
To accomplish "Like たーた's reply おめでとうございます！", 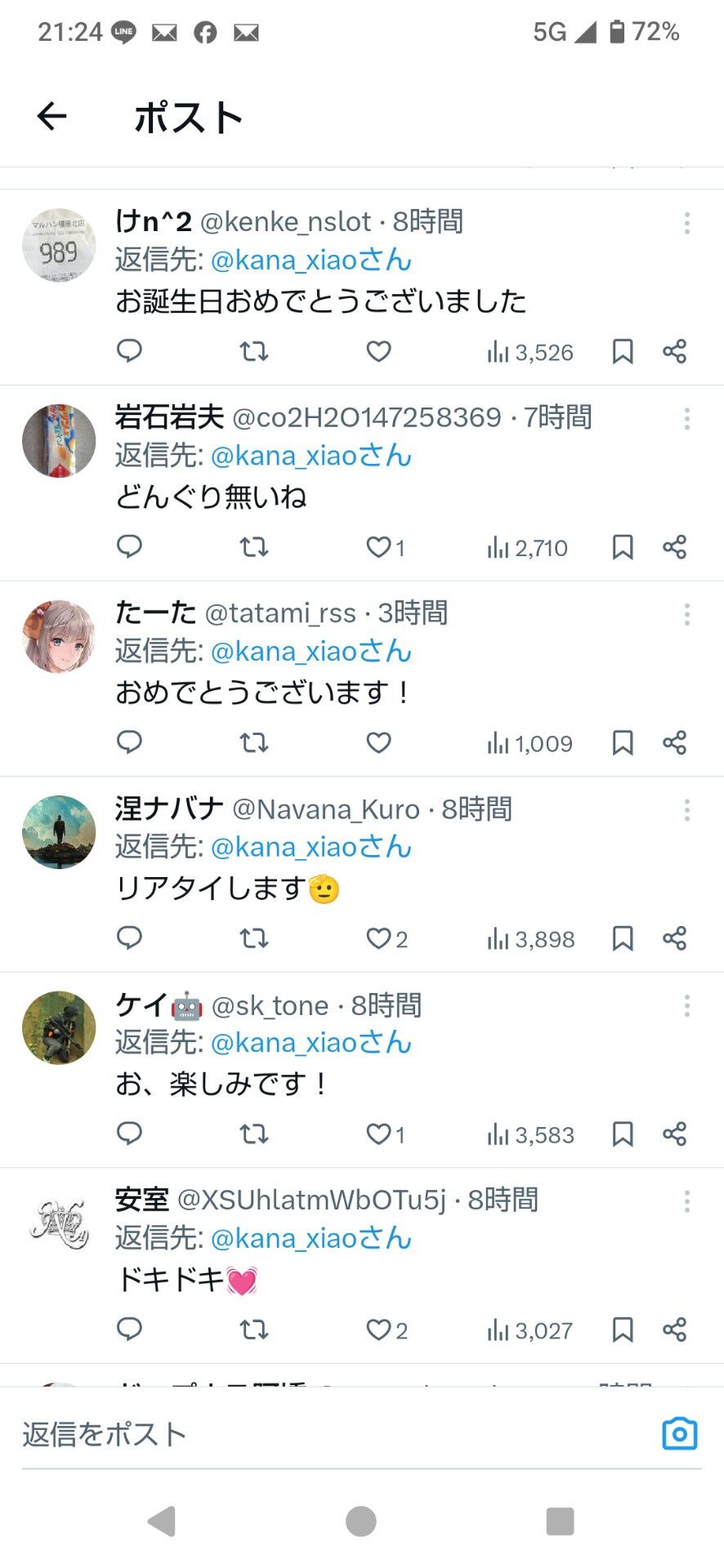I will point(378,743).
